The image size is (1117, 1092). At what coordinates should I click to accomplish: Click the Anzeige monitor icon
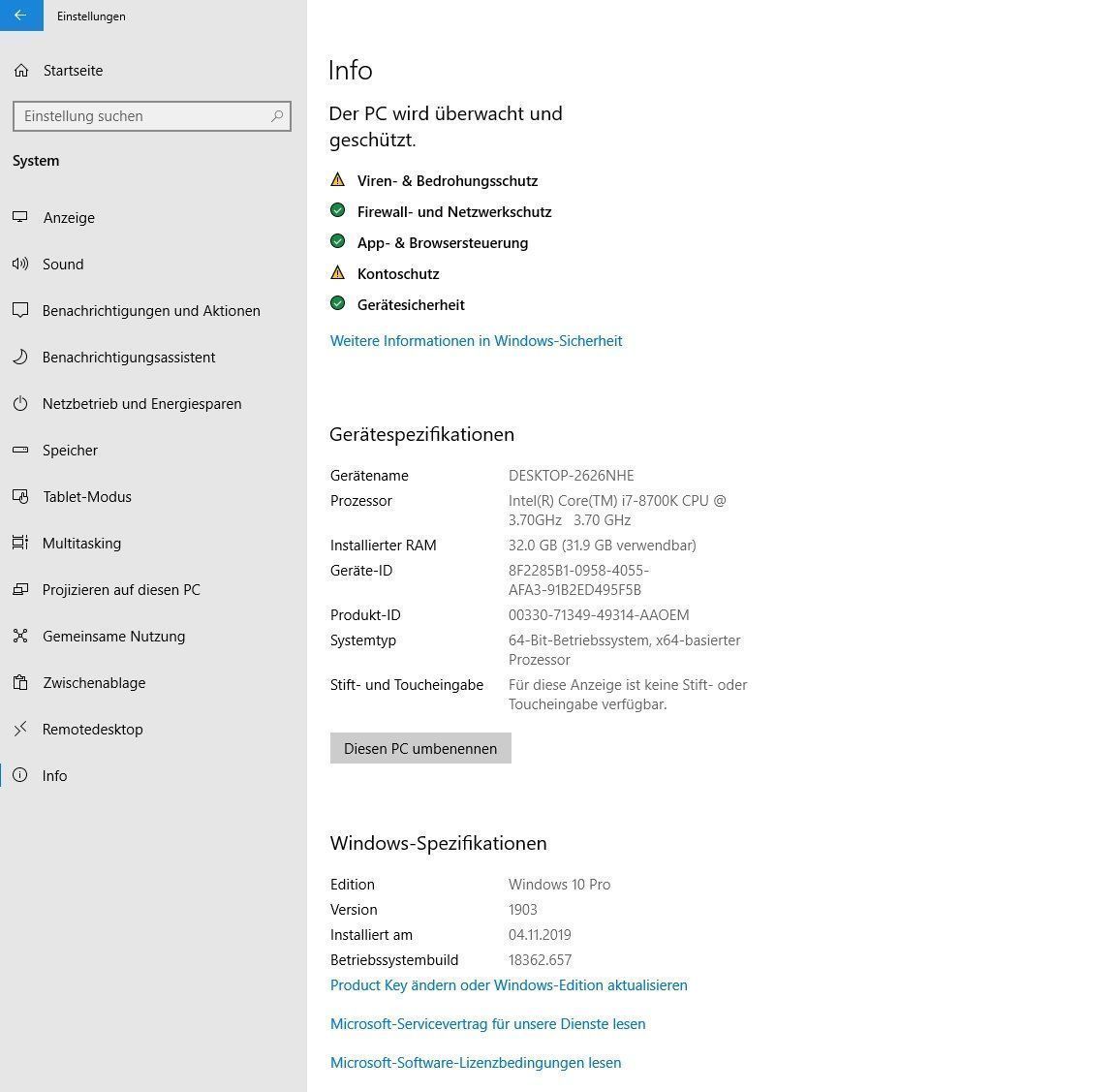click(20, 217)
